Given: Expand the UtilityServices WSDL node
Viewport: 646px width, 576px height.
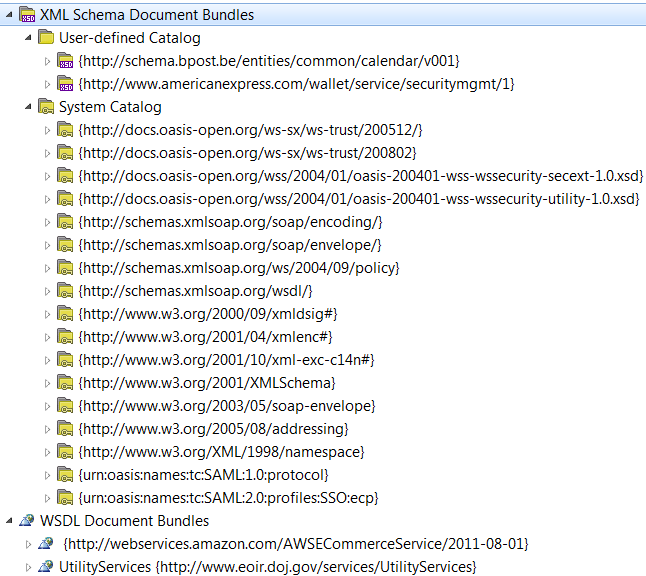Looking at the screenshot, I should point(28,567).
